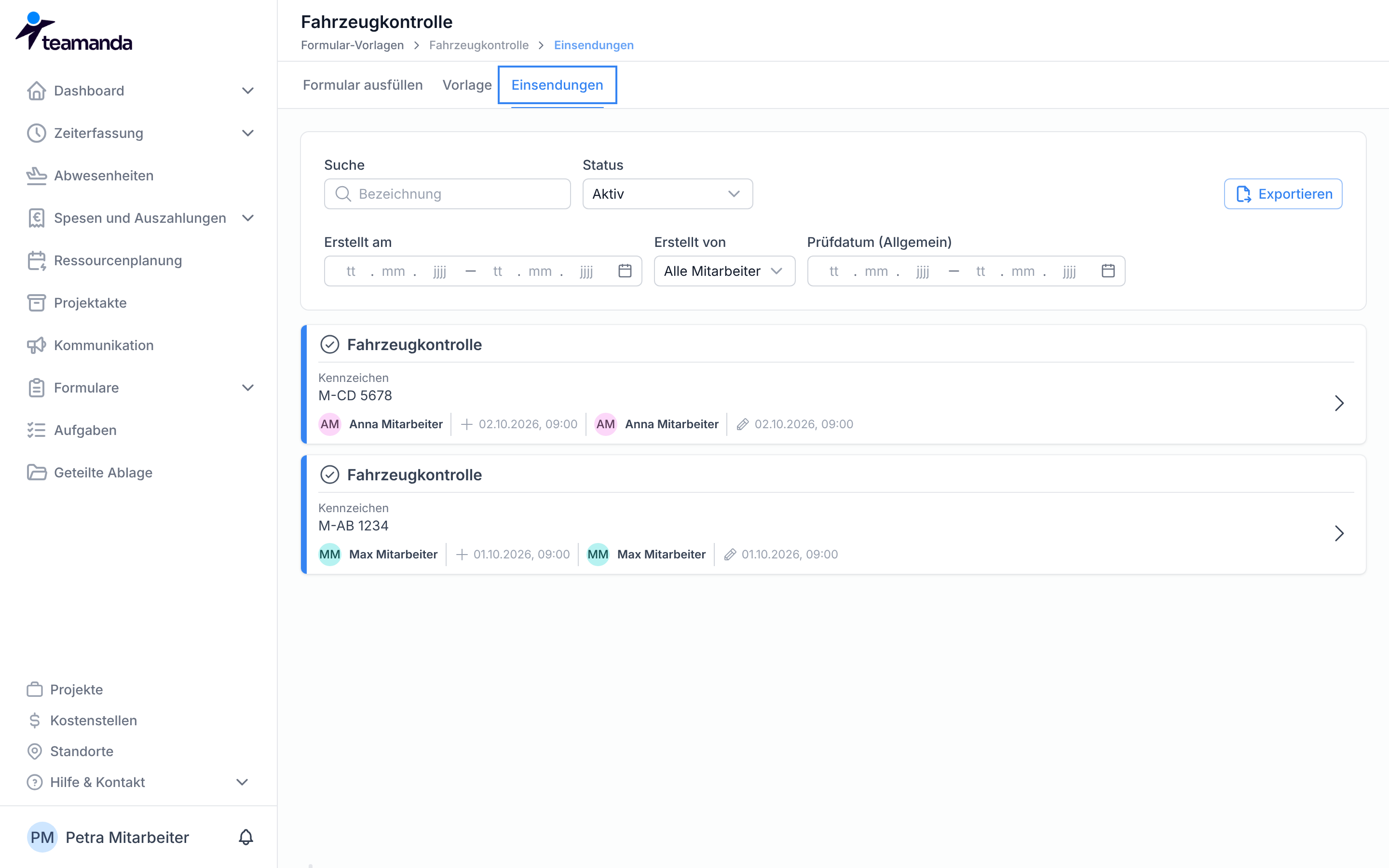This screenshot has height=868, width=1389.
Task: Open submission M-AB 1234 arrow
Action: point(1339,533)
